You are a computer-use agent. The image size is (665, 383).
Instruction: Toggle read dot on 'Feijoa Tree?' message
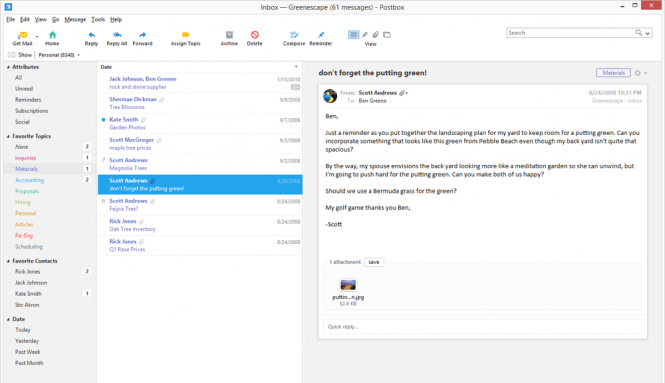pos(103,201)
